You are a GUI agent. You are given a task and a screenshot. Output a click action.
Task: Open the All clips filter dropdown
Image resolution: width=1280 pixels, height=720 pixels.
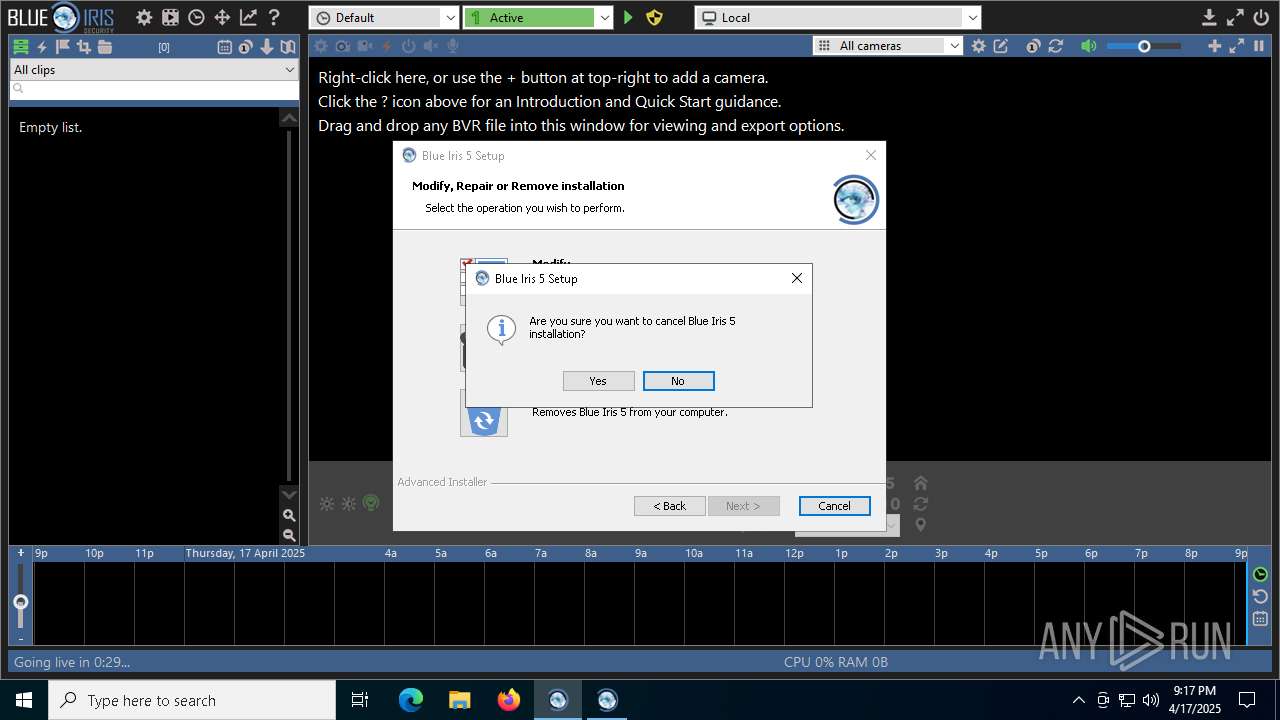(154, 70)
